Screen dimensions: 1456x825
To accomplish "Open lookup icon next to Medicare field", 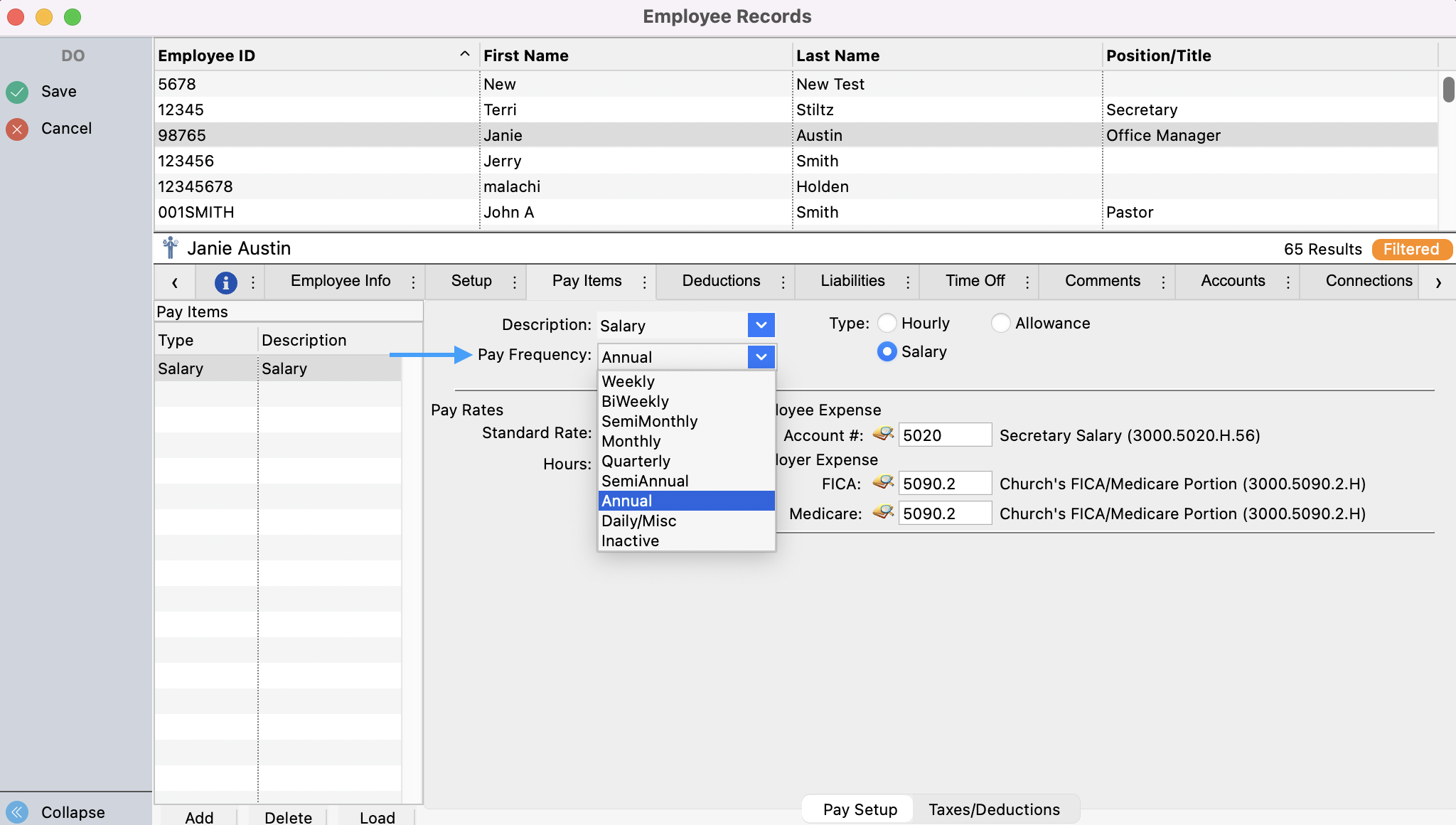I will 883,513.
